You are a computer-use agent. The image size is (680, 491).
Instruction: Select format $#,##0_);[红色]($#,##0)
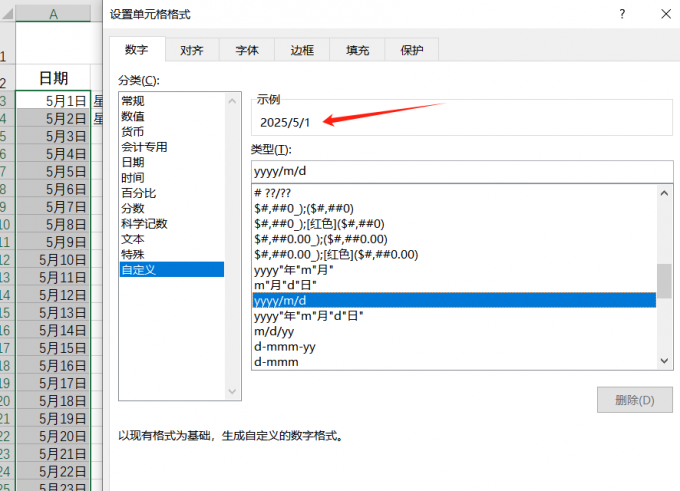pyautogui.click(x=454, y=224)
